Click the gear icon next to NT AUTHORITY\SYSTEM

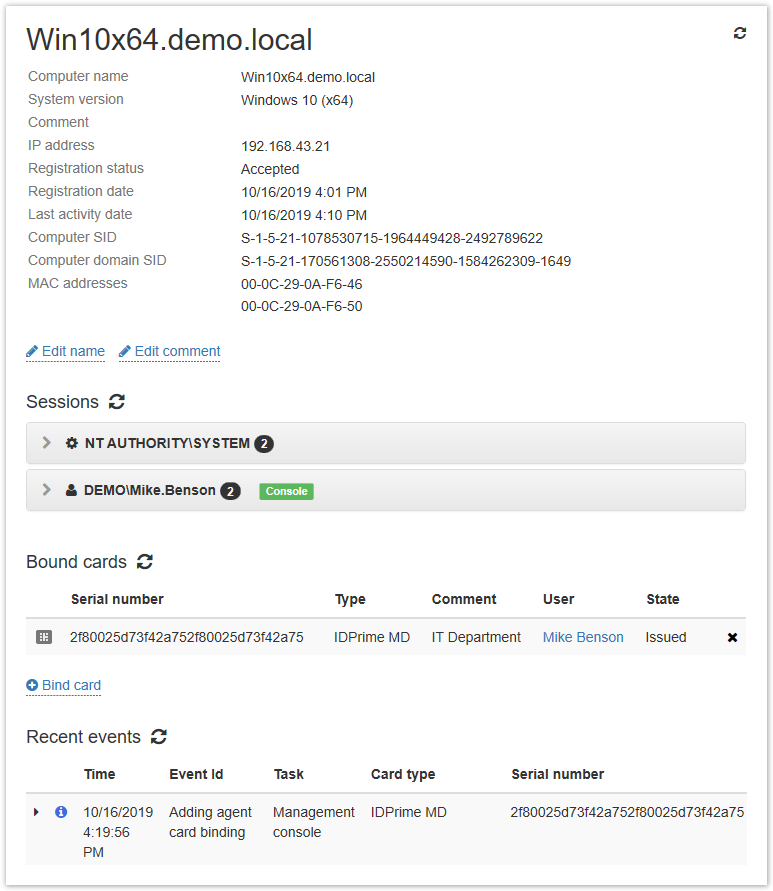click(71, 443)
